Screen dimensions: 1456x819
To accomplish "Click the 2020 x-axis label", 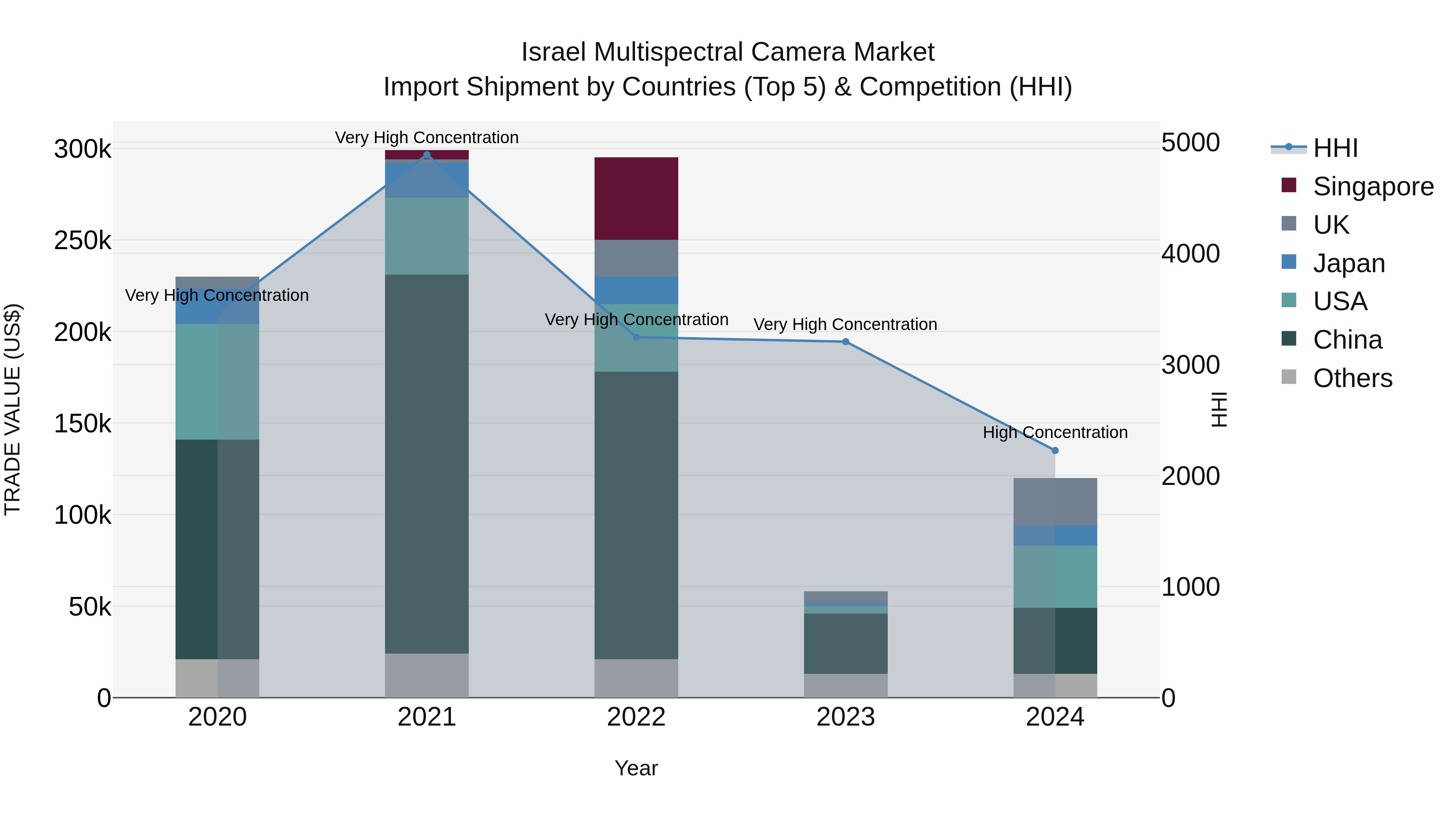I will pos(218,717).
